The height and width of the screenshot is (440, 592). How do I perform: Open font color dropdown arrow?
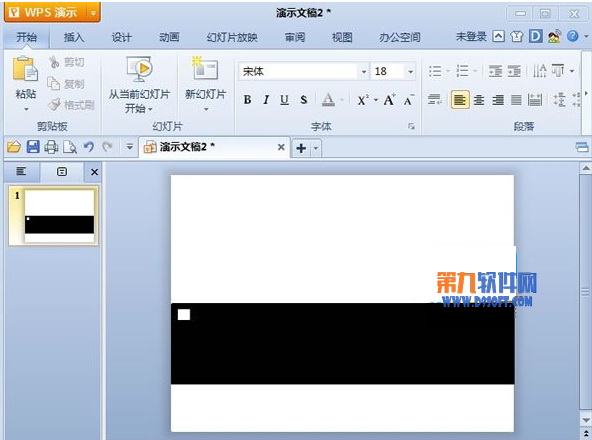pyautogui.click(x=342, y=100)
